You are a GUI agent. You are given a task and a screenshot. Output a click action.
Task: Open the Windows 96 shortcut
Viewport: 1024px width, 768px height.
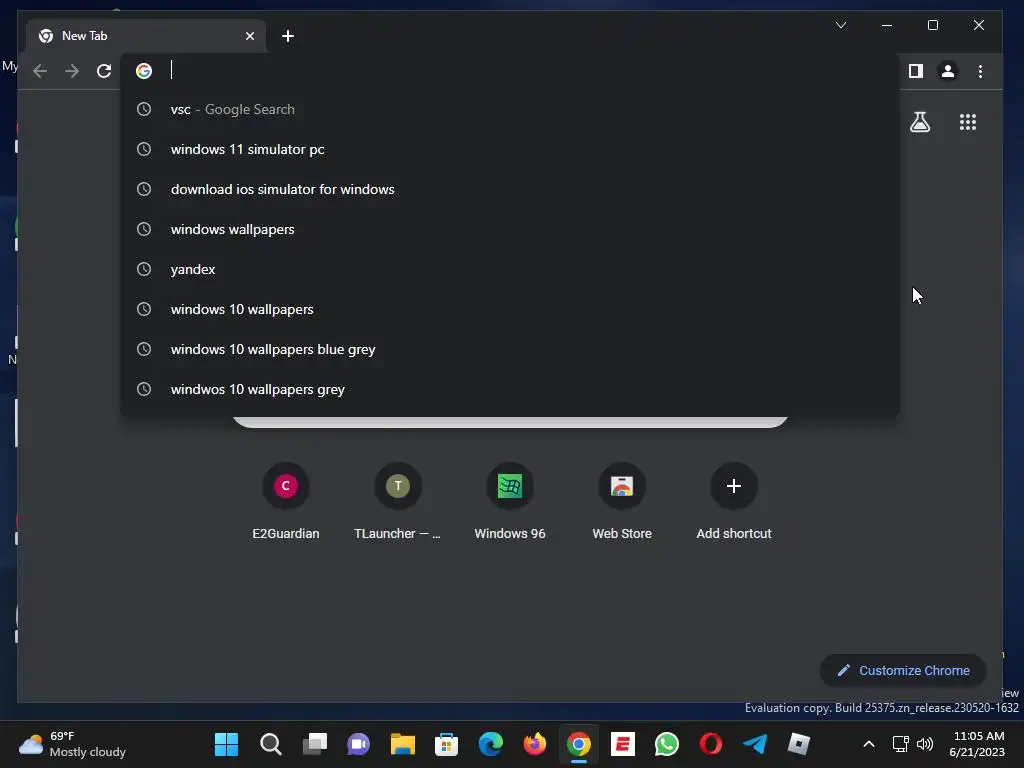[x=510, y=501]
